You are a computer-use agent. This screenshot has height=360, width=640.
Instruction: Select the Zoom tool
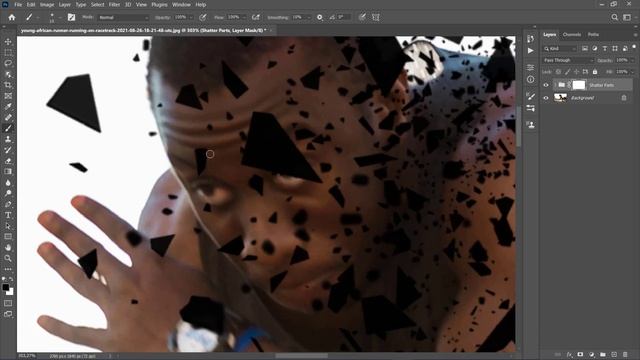point(8,258)
